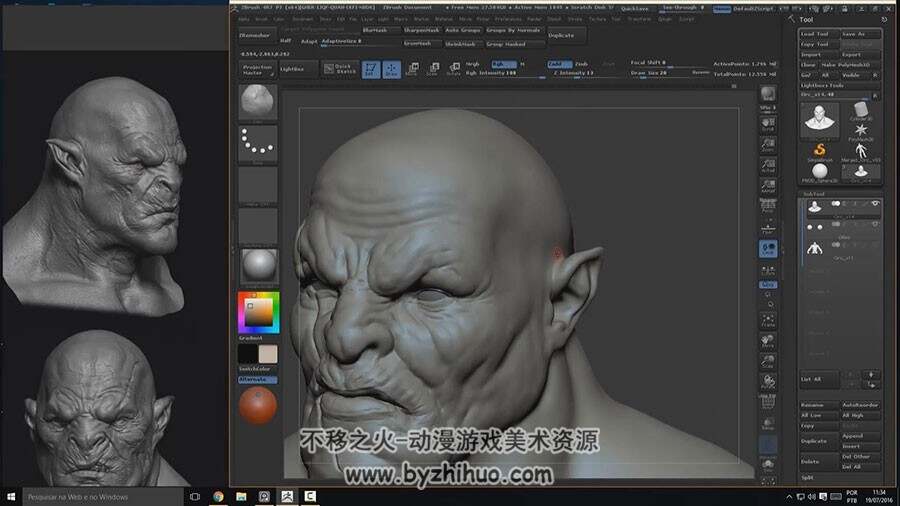Activate the Edit mode button
Screen dimensions: 900x506
coord(371,69)
